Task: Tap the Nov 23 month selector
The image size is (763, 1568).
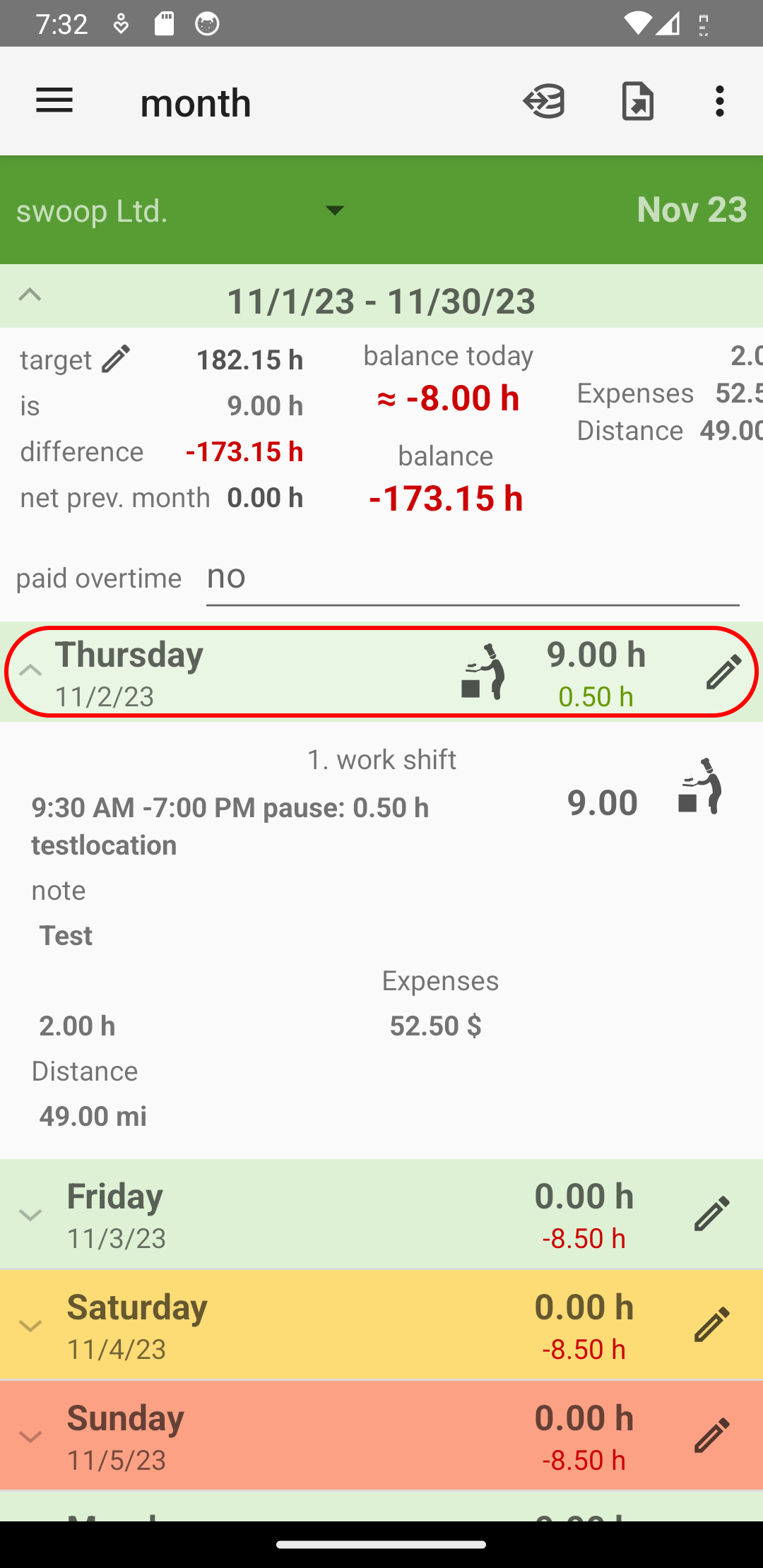Action: coord(691,210)
